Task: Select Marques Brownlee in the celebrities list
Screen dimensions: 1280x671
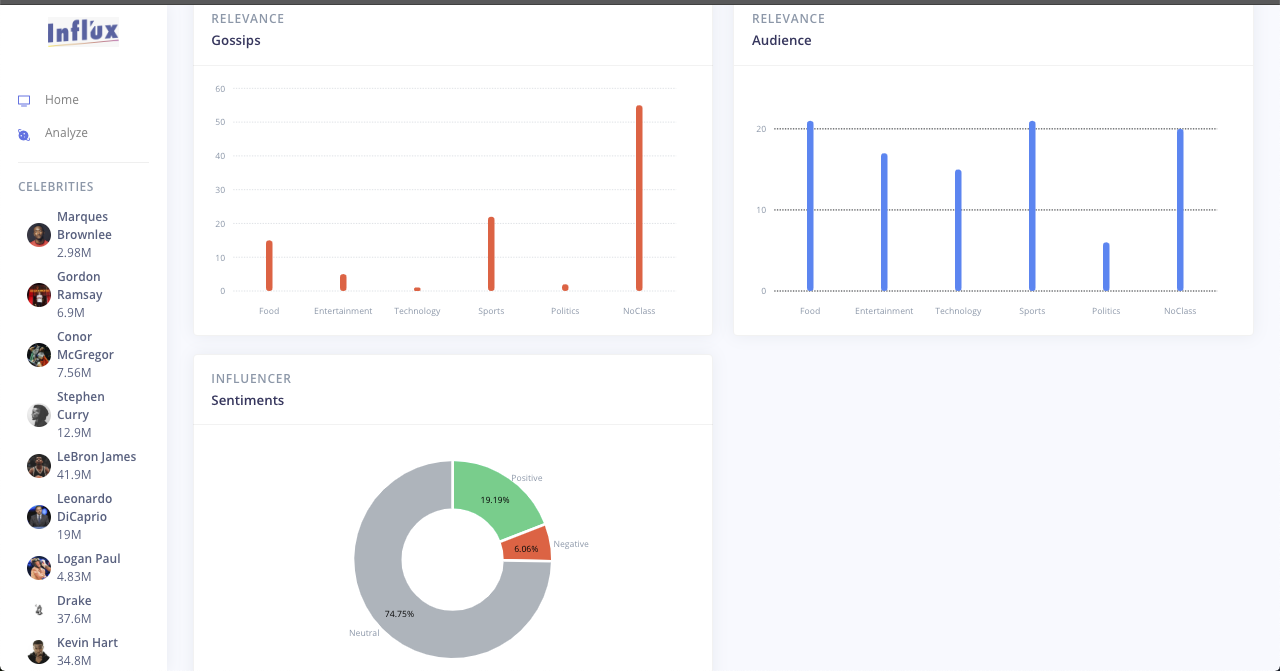Action: coord(84,226)
